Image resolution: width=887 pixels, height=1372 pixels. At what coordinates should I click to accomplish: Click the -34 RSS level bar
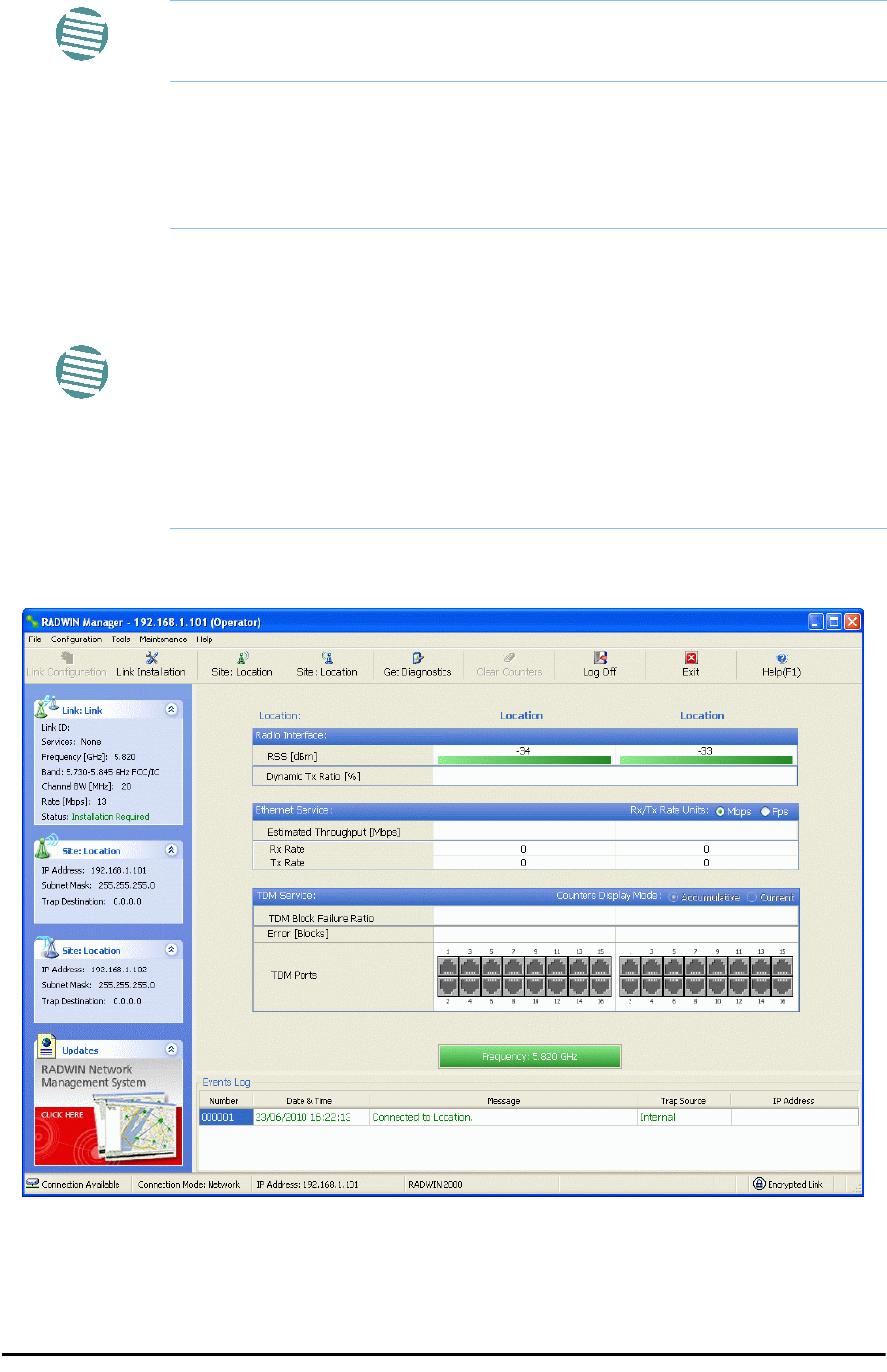(x=524, y=759)
